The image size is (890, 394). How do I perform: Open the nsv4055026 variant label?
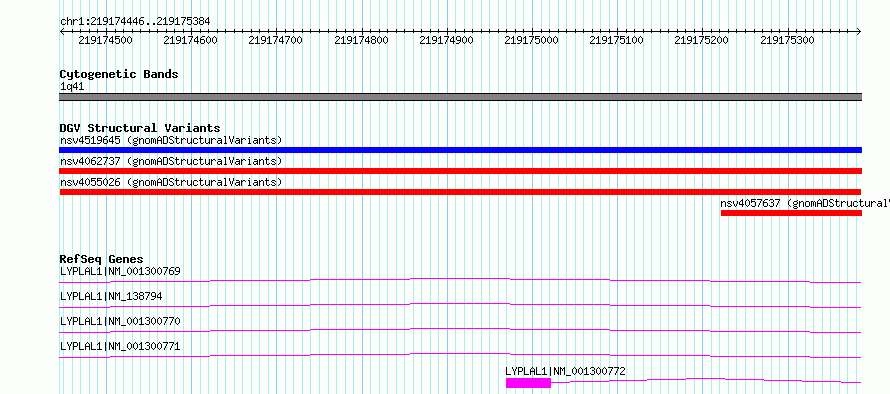point(171,182)
